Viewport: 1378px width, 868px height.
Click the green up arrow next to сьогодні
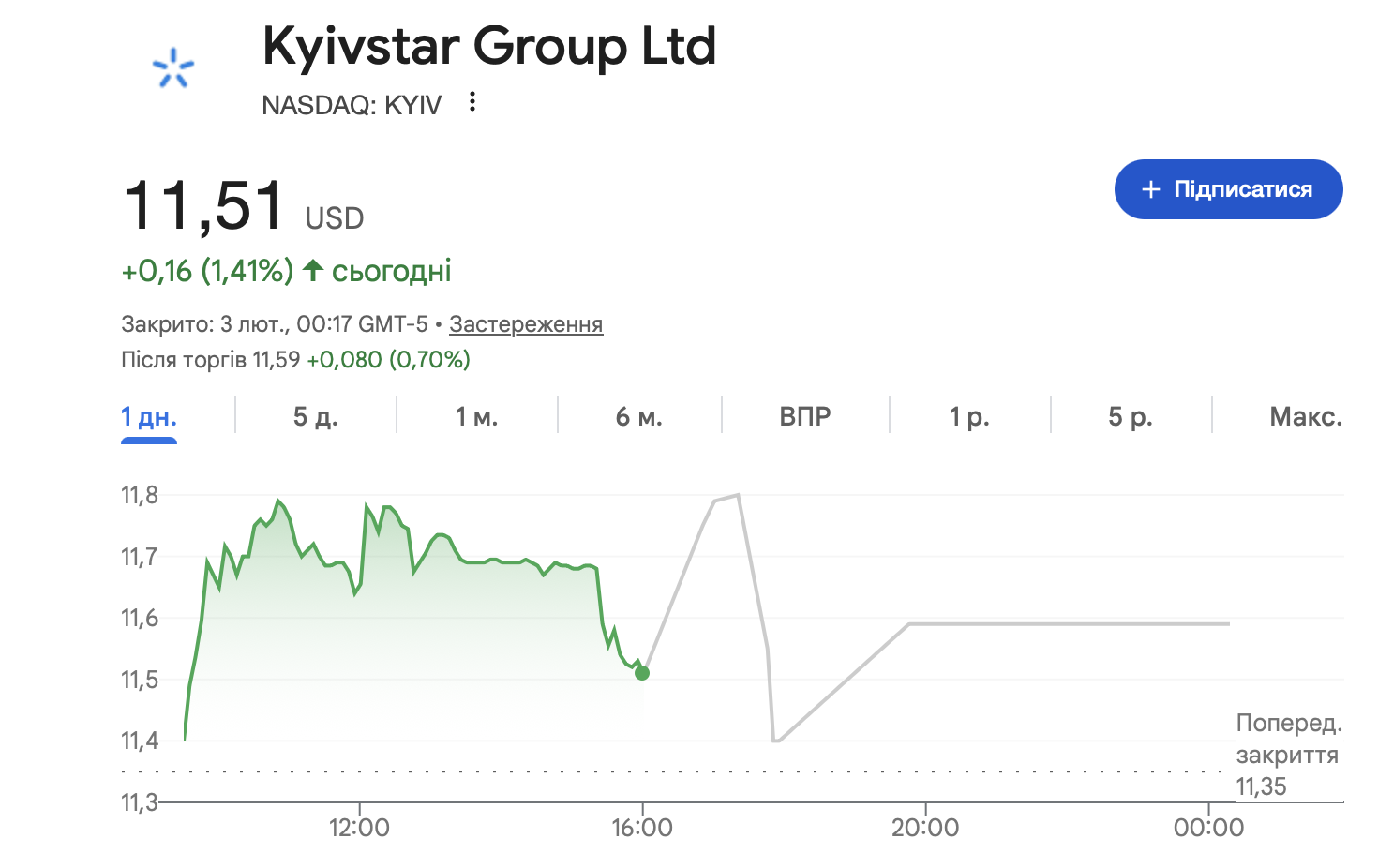pos(313,271)
